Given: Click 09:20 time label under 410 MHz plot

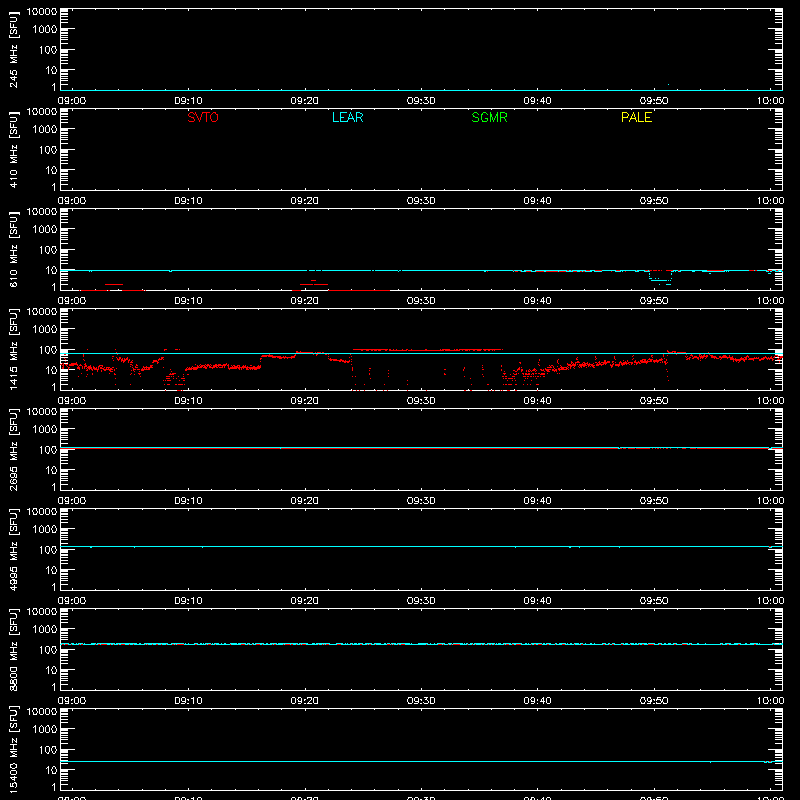Looking at the screenshot, I should coord(305,201).
